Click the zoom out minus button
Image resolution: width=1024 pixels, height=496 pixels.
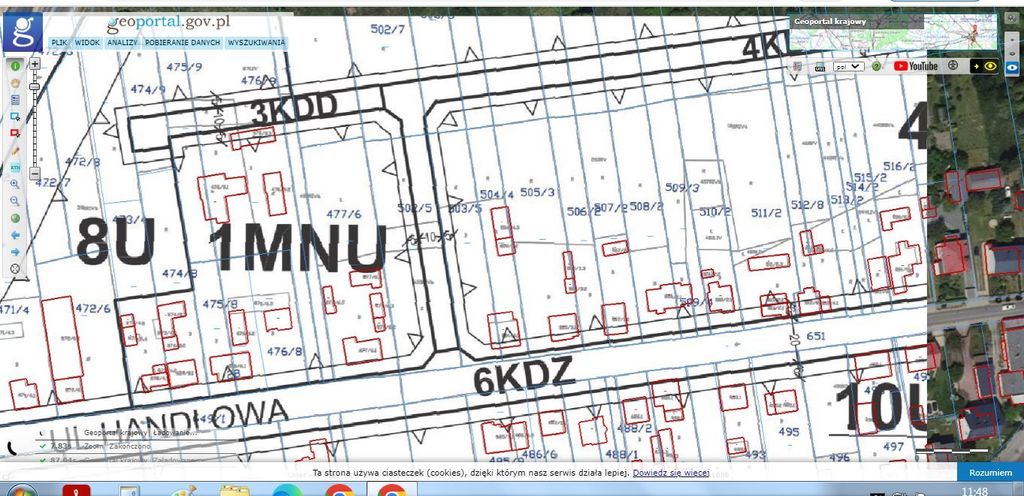point(35,173)
